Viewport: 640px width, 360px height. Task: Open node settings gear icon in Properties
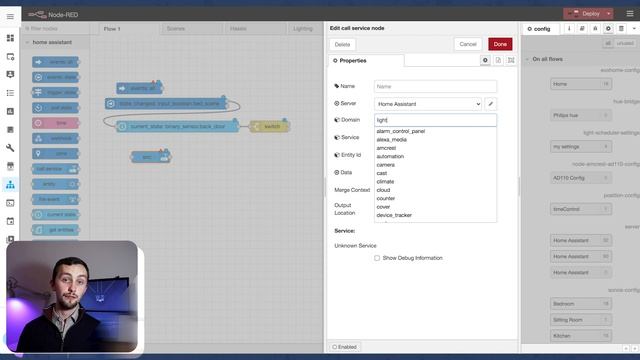tap(485, 60)
